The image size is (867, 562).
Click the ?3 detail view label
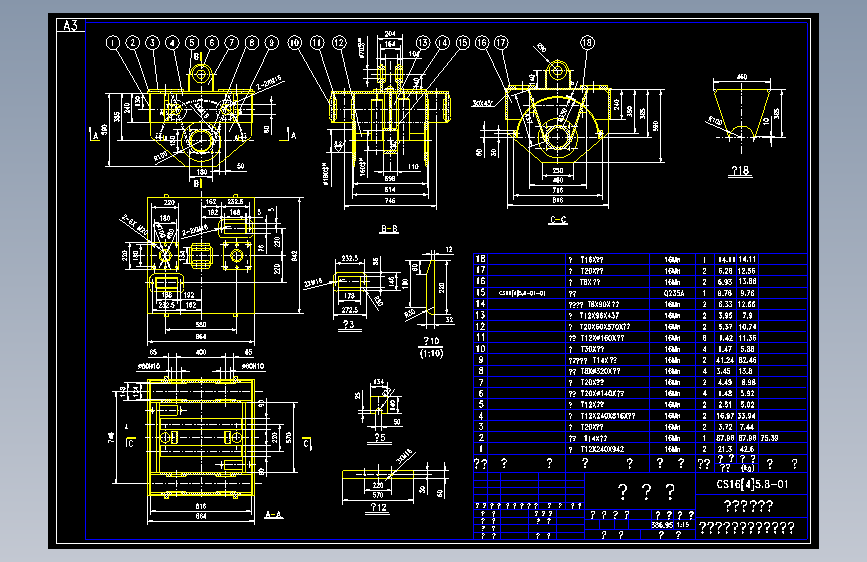(x=348, y=324)
